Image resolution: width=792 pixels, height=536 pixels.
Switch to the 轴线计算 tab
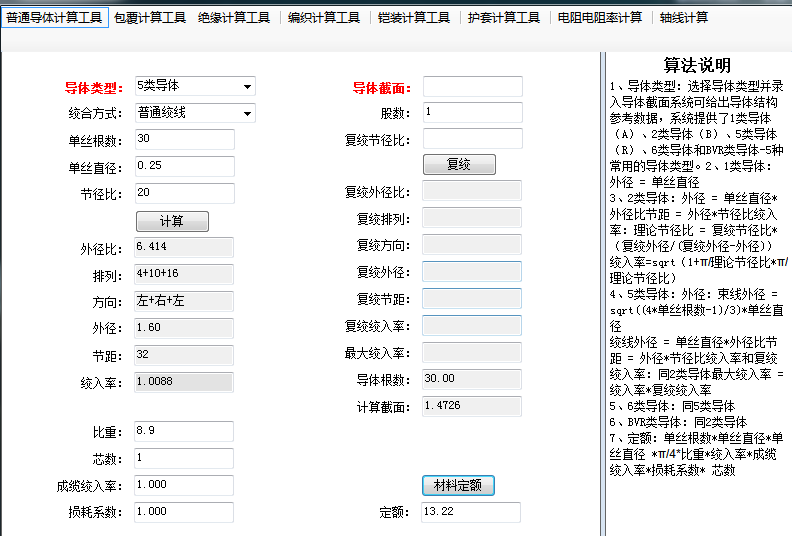click(684, 18)
